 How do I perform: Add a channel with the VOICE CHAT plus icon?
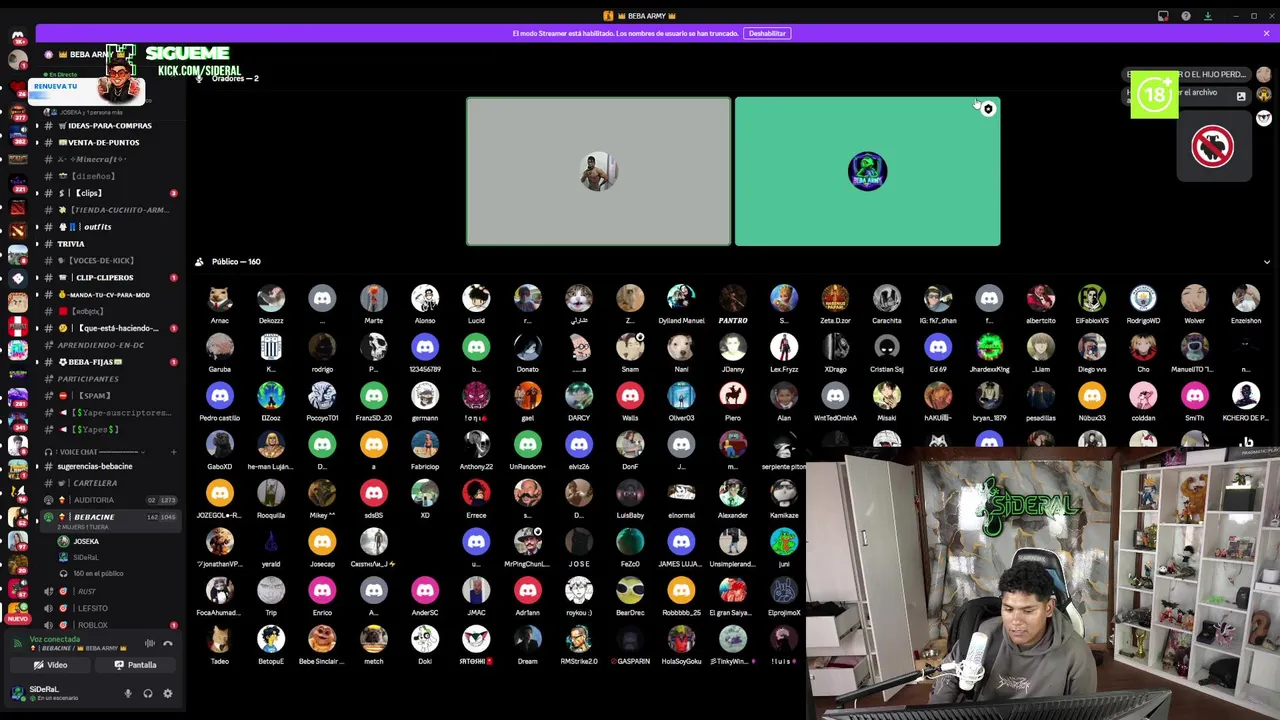[173, 452]
